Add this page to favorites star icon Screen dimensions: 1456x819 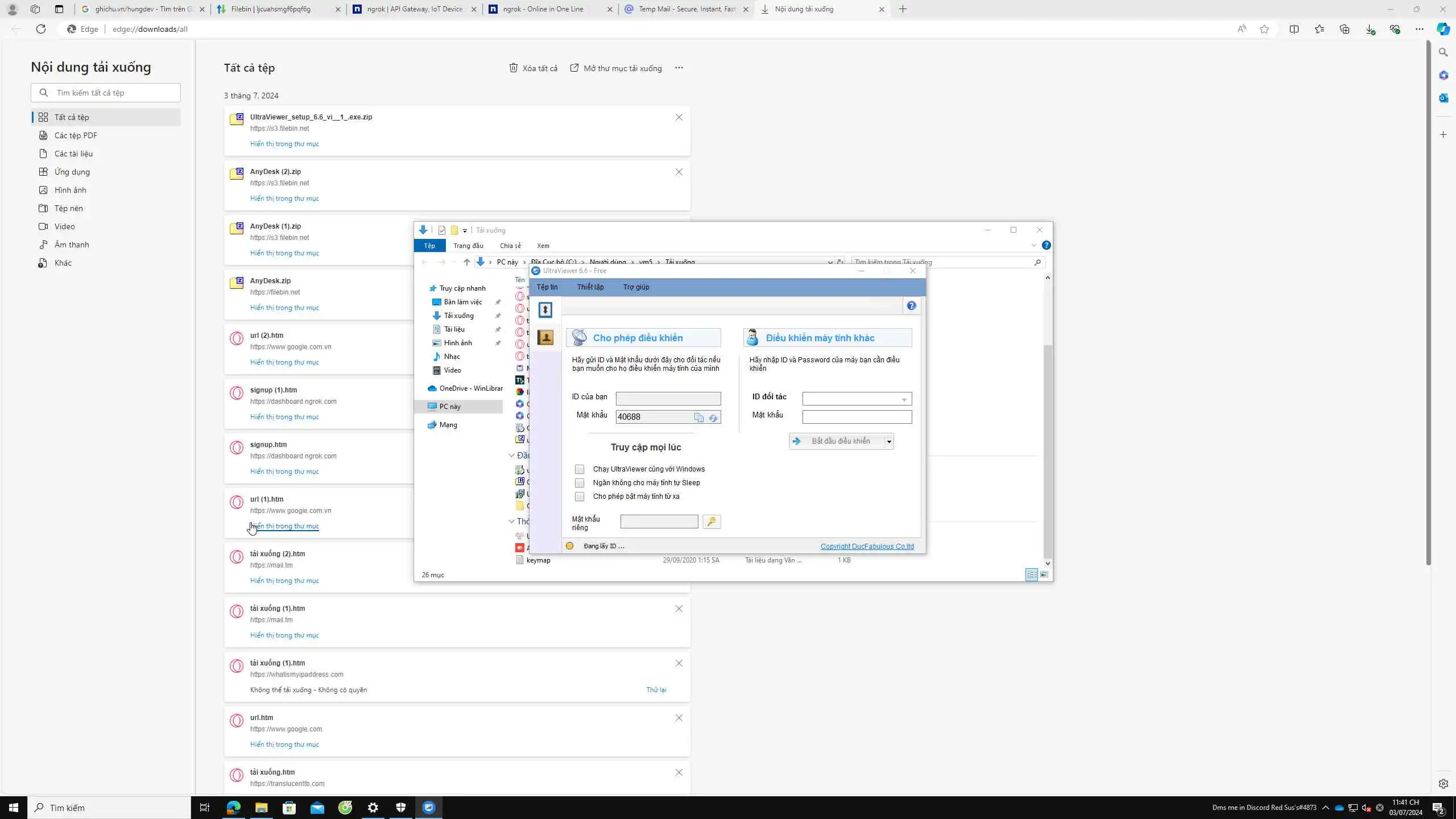point(1264,29)
